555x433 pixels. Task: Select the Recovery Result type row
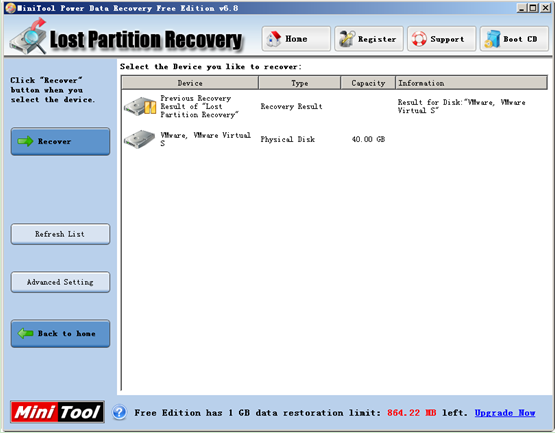click(334, 106)
